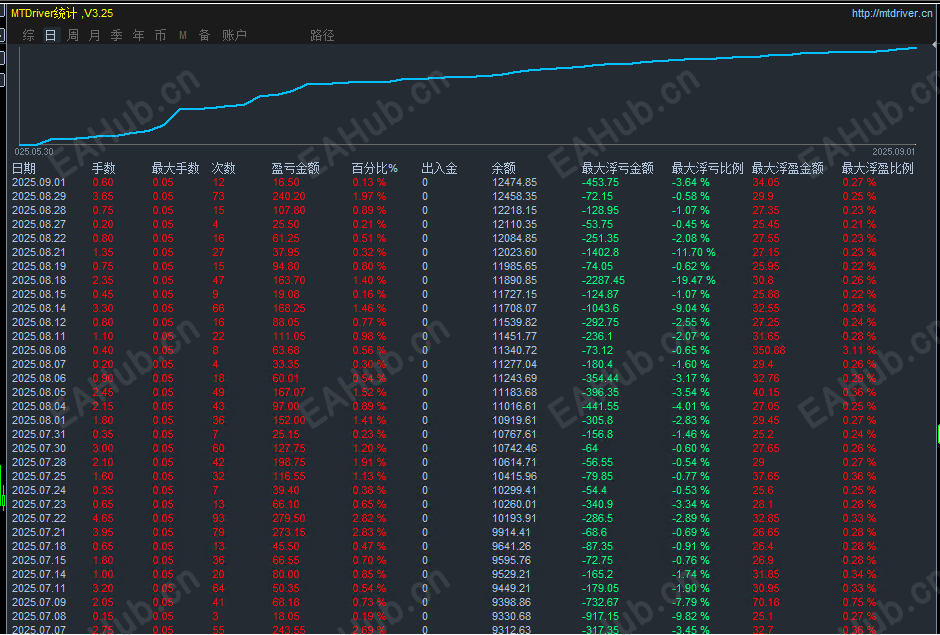Click the profit amount 279.50
Viewport: 940px width, 635px height.
[288, 518]
